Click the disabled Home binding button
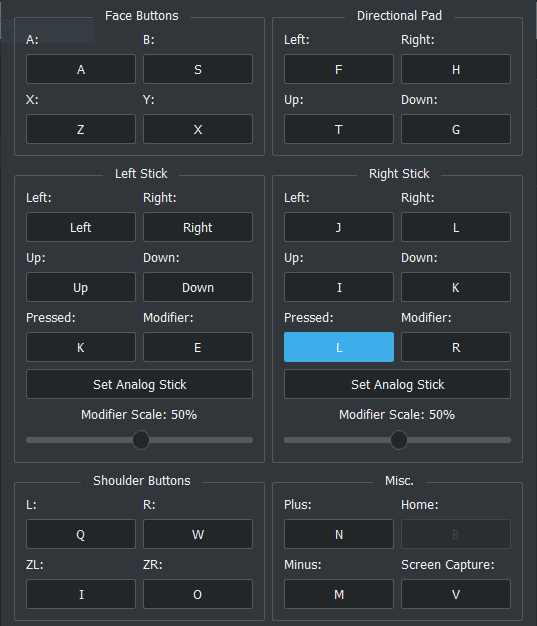Image resolution: width=537 pixels, height=626 pixels. click(456, 534)
